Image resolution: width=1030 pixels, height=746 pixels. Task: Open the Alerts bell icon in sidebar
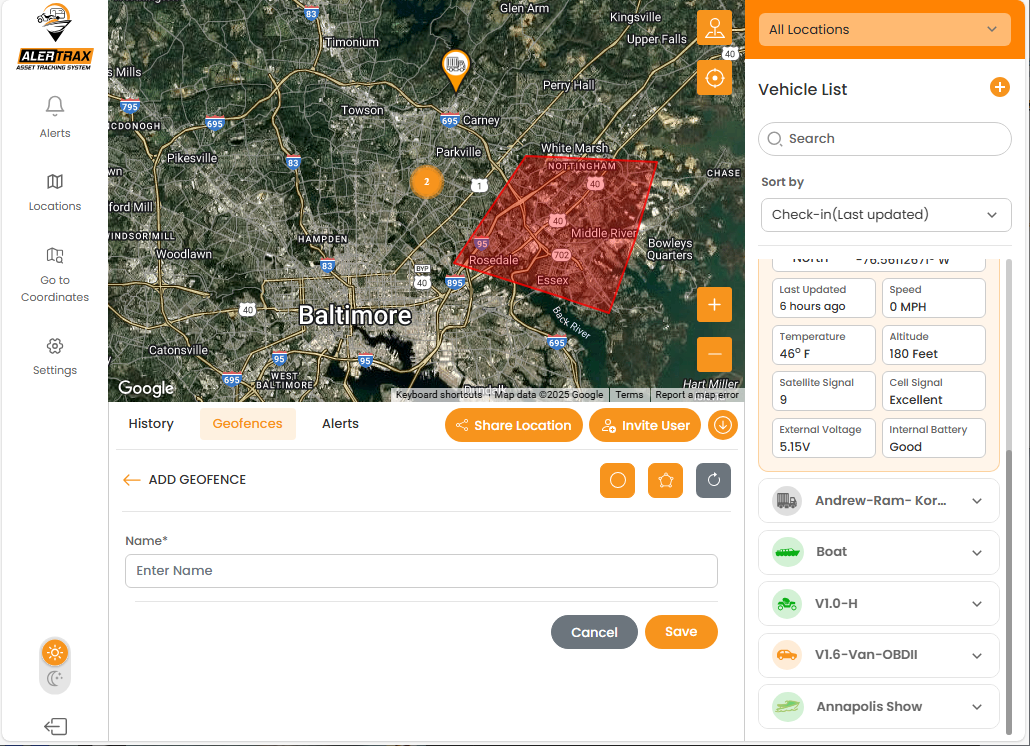55,106
